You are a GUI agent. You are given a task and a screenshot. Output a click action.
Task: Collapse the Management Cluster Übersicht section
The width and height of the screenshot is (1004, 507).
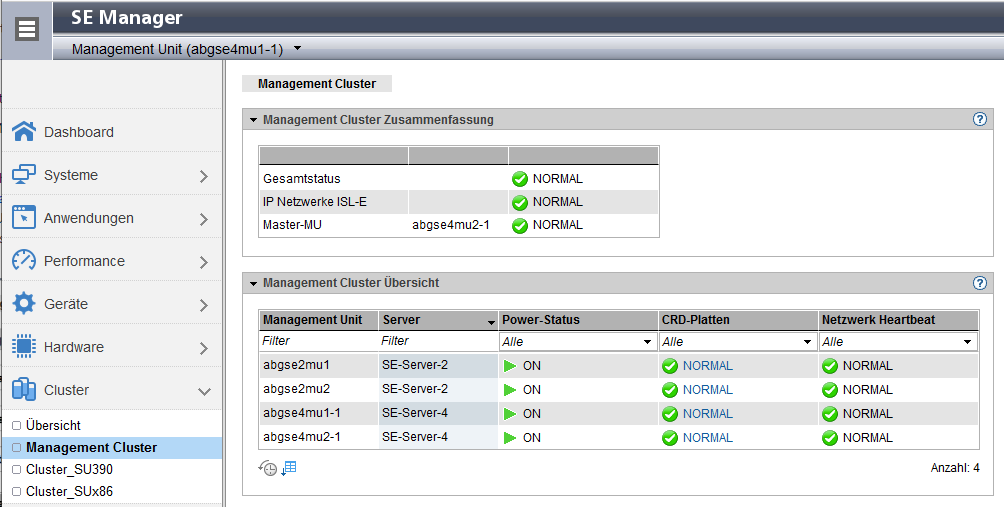pos(254,283)
